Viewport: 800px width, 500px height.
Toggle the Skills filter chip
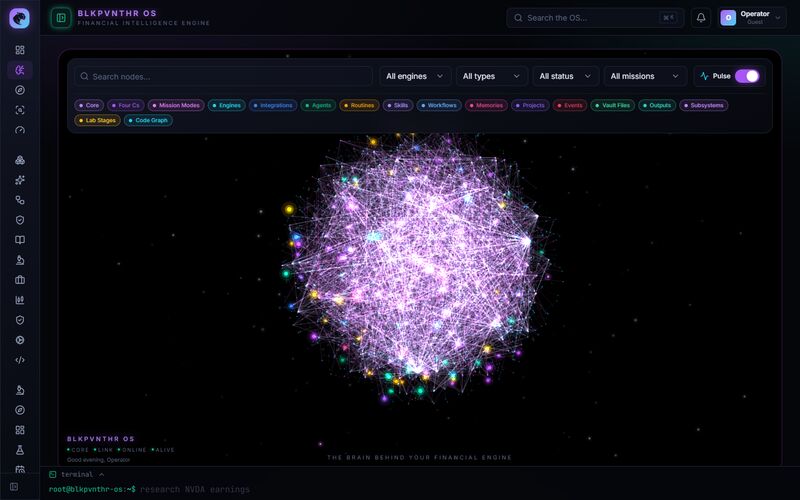coord(398,106)
